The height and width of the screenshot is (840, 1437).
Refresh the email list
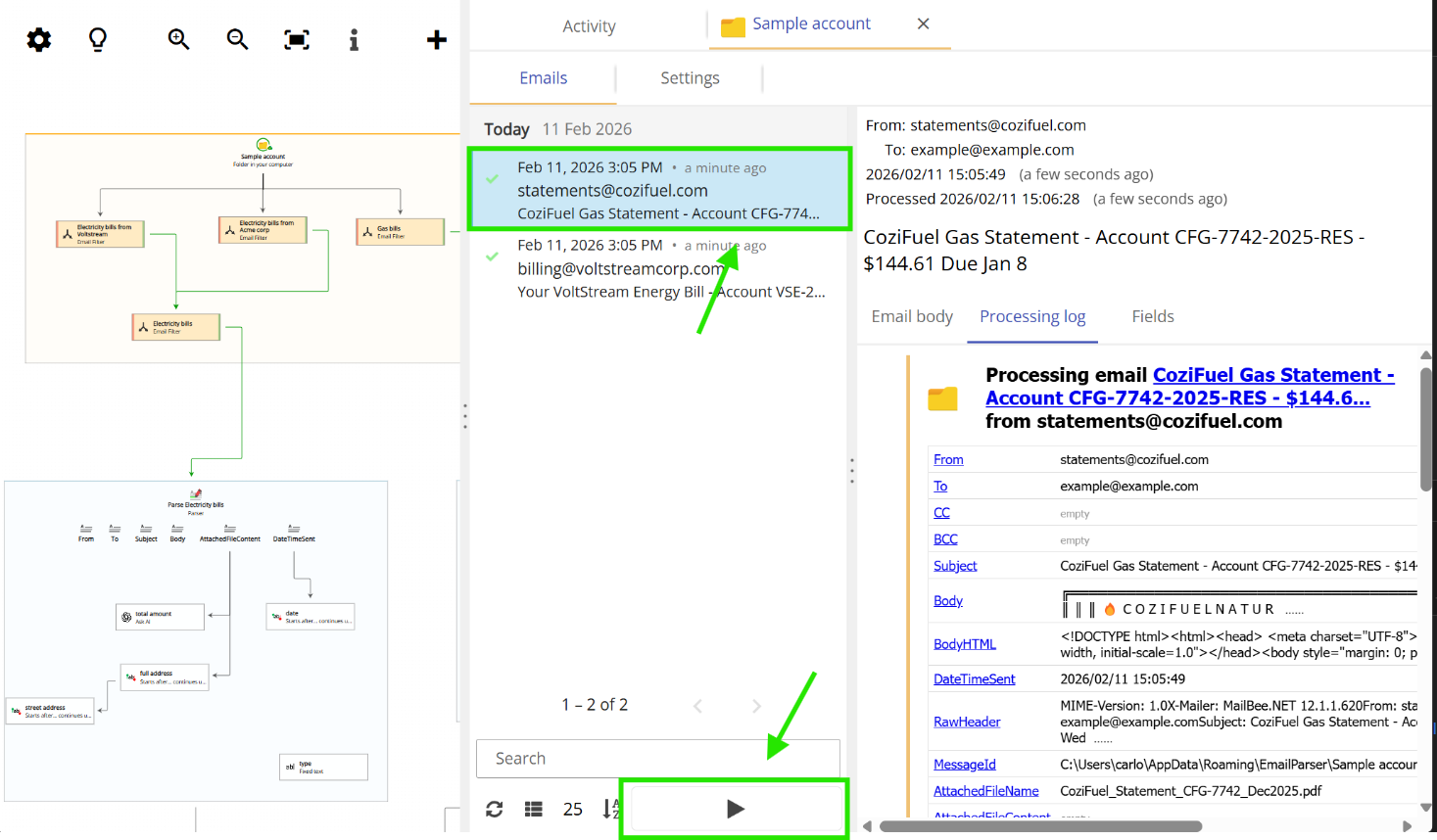pos(494,809)
